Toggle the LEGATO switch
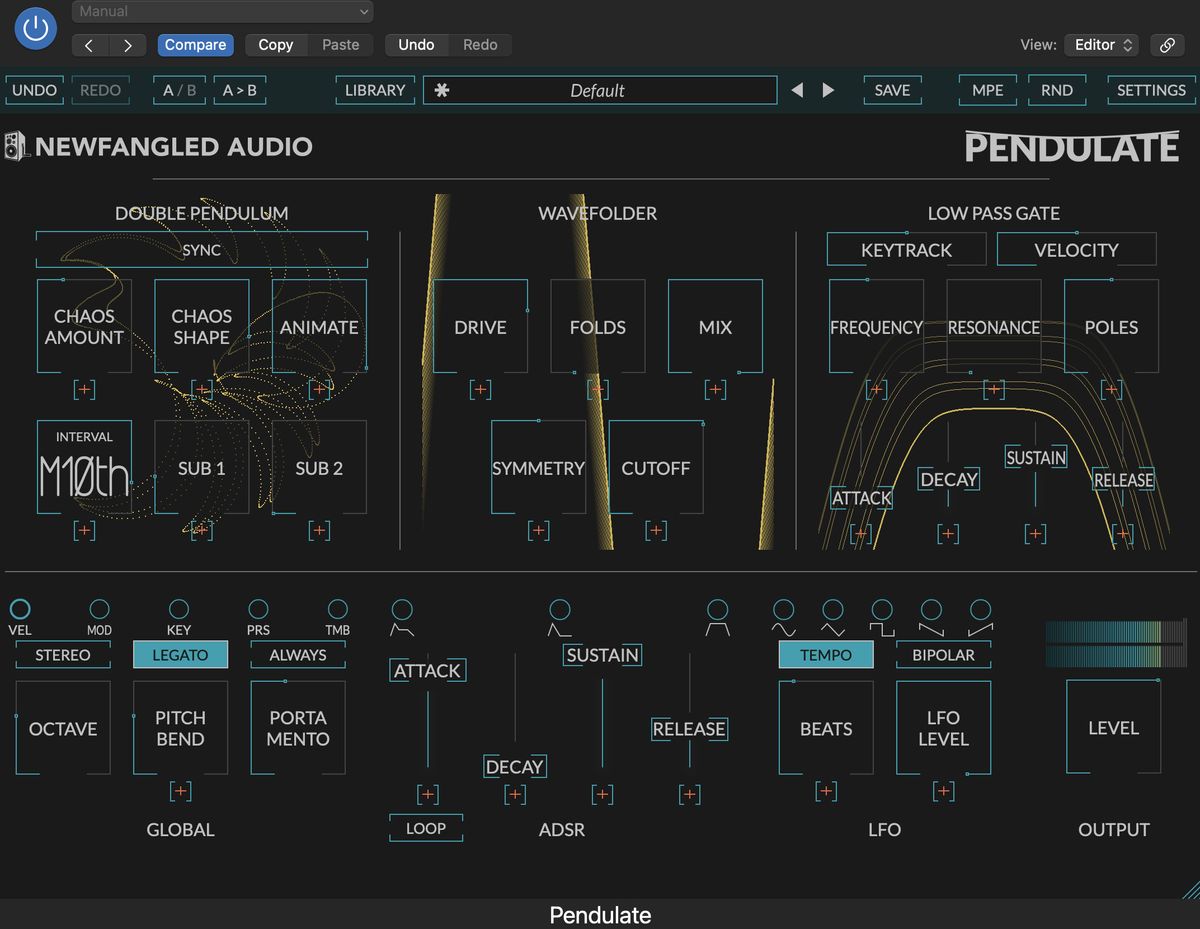This screenshot has height=929, width=1200. click(x=180, y=655)
